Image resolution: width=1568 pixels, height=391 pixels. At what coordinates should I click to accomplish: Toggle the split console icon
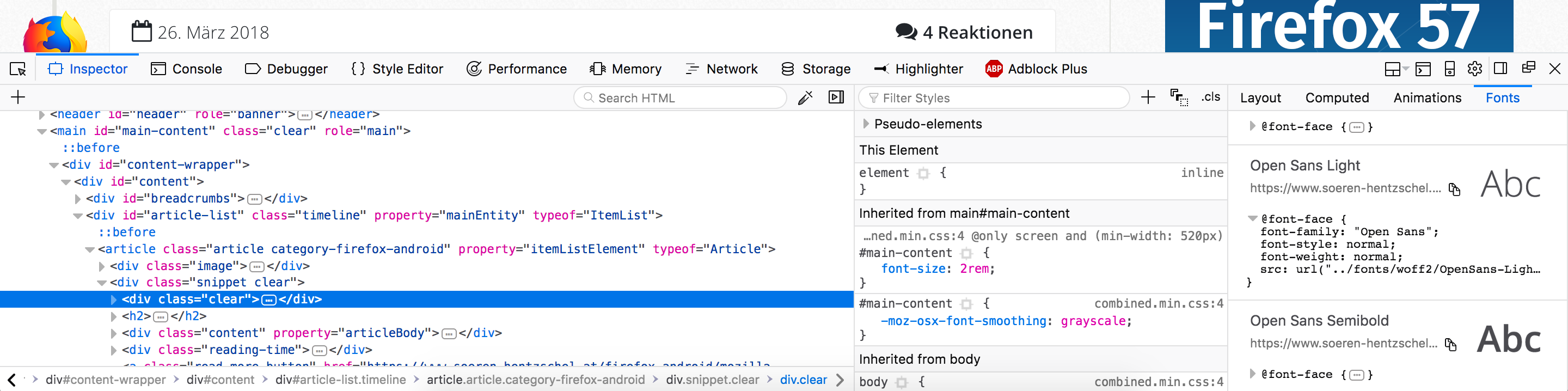tap(1423, 69)
